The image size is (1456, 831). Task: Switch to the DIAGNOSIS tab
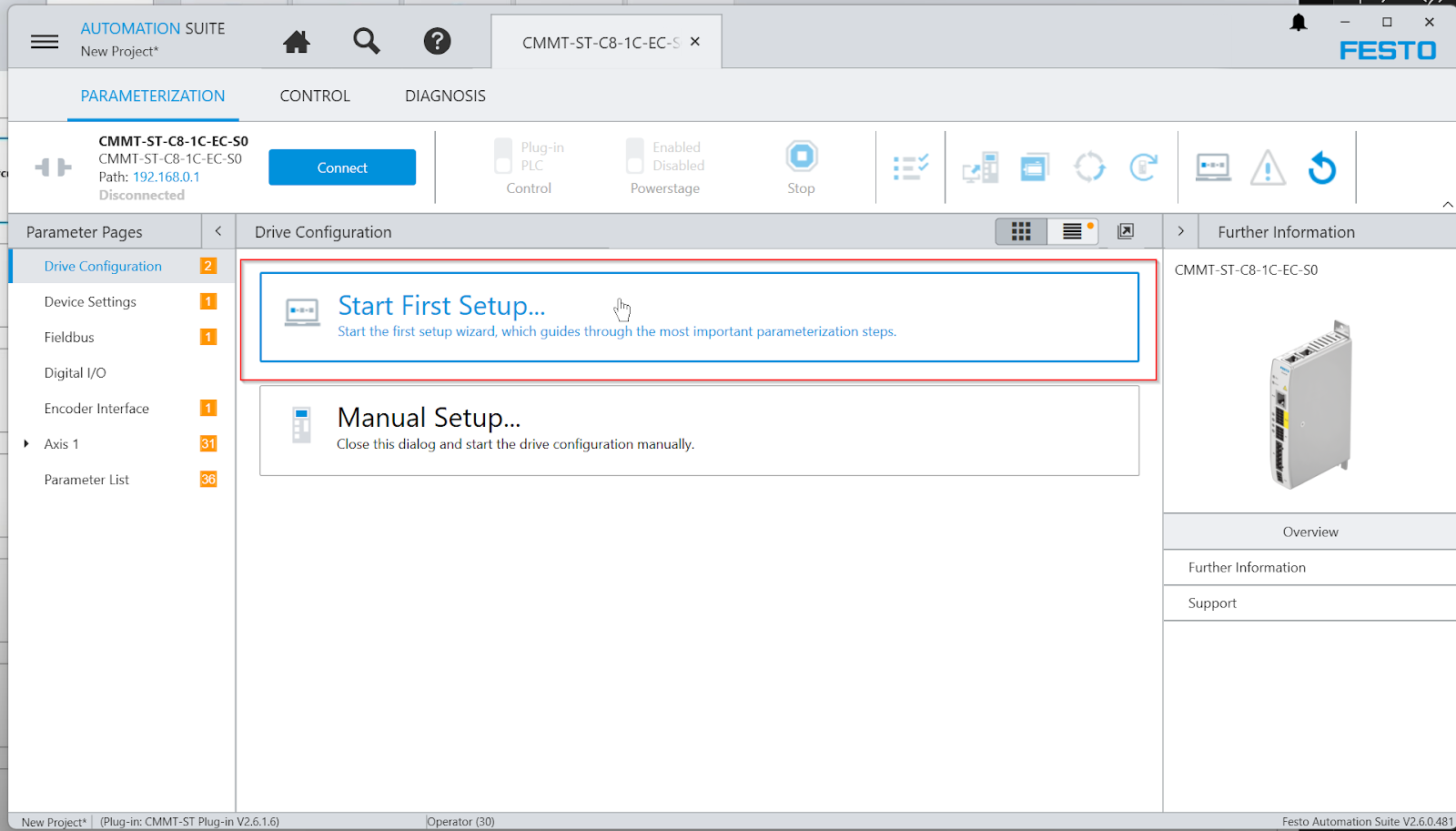point(445,96)
